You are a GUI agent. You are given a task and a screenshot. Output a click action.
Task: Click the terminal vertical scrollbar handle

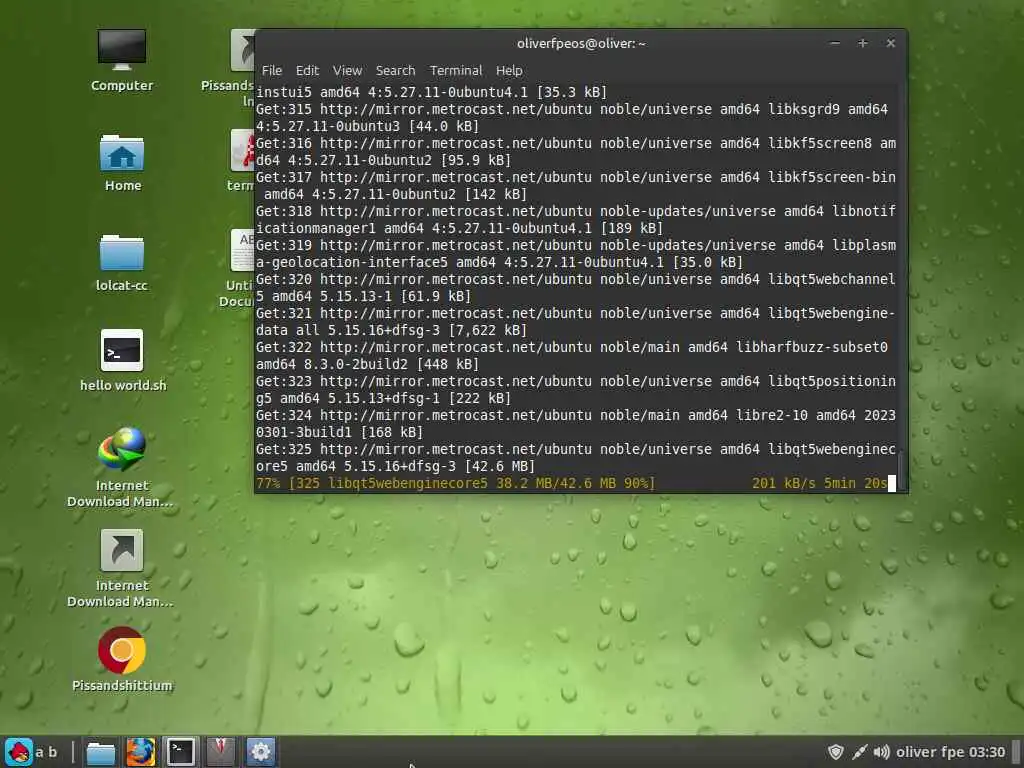point(901,468)
